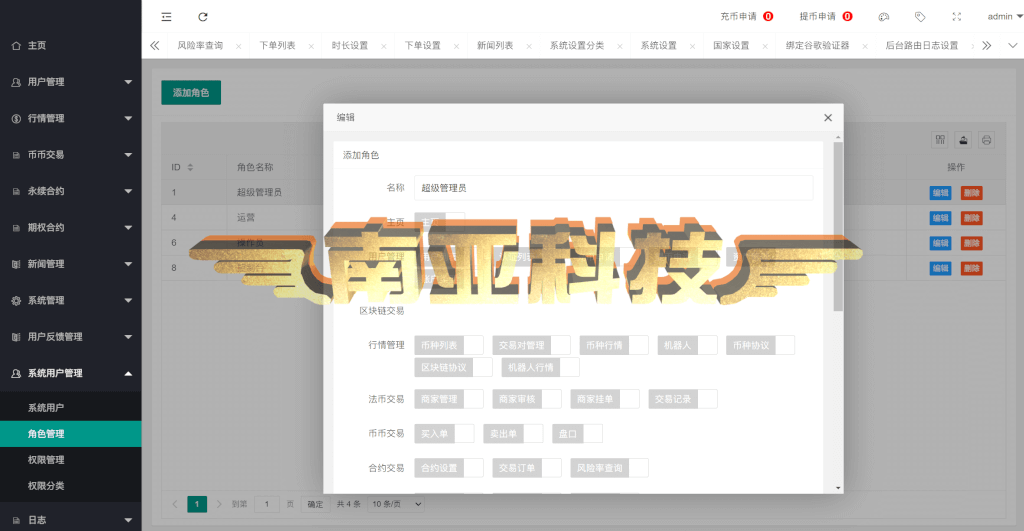Click the 名称 input field in dialog

pyautogui.click(x=613, y=188)
